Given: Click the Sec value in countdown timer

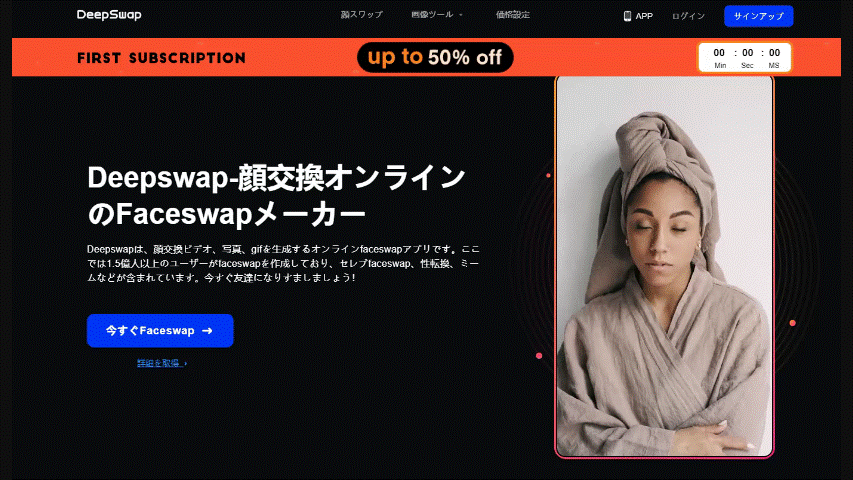Looking at the screenshot, I should click(x=747, y=53).
